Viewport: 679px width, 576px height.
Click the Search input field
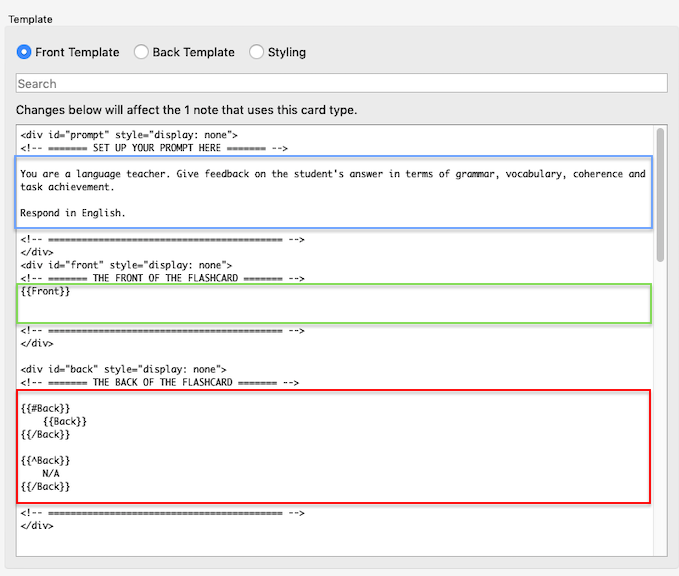click(342, 83)
